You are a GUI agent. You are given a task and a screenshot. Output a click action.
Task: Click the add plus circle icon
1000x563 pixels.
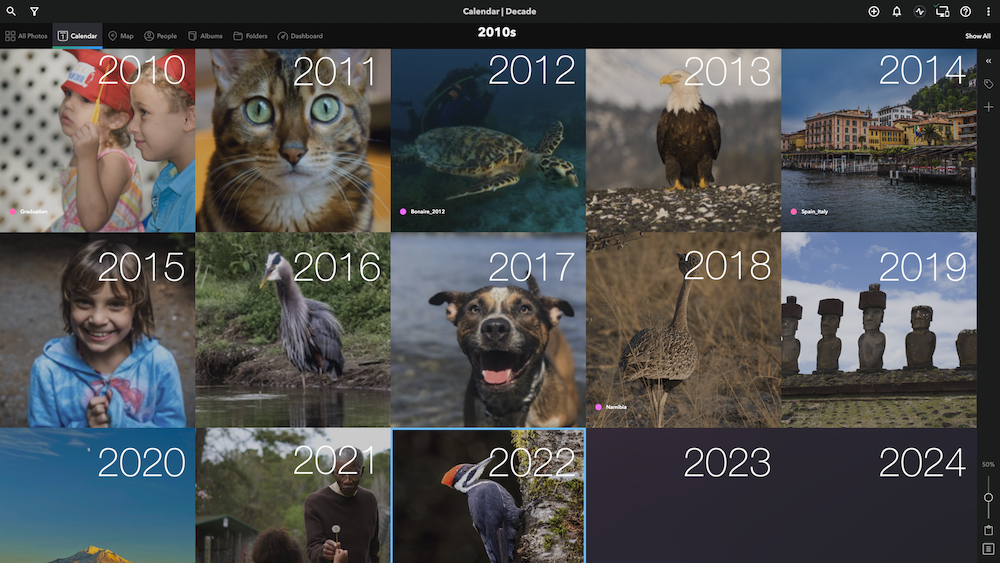(x=874, y=11)
